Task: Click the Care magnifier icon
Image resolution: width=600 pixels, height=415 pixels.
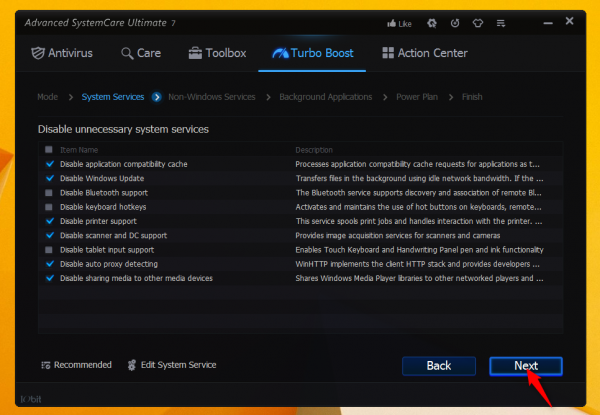Action: coord(127,54)
